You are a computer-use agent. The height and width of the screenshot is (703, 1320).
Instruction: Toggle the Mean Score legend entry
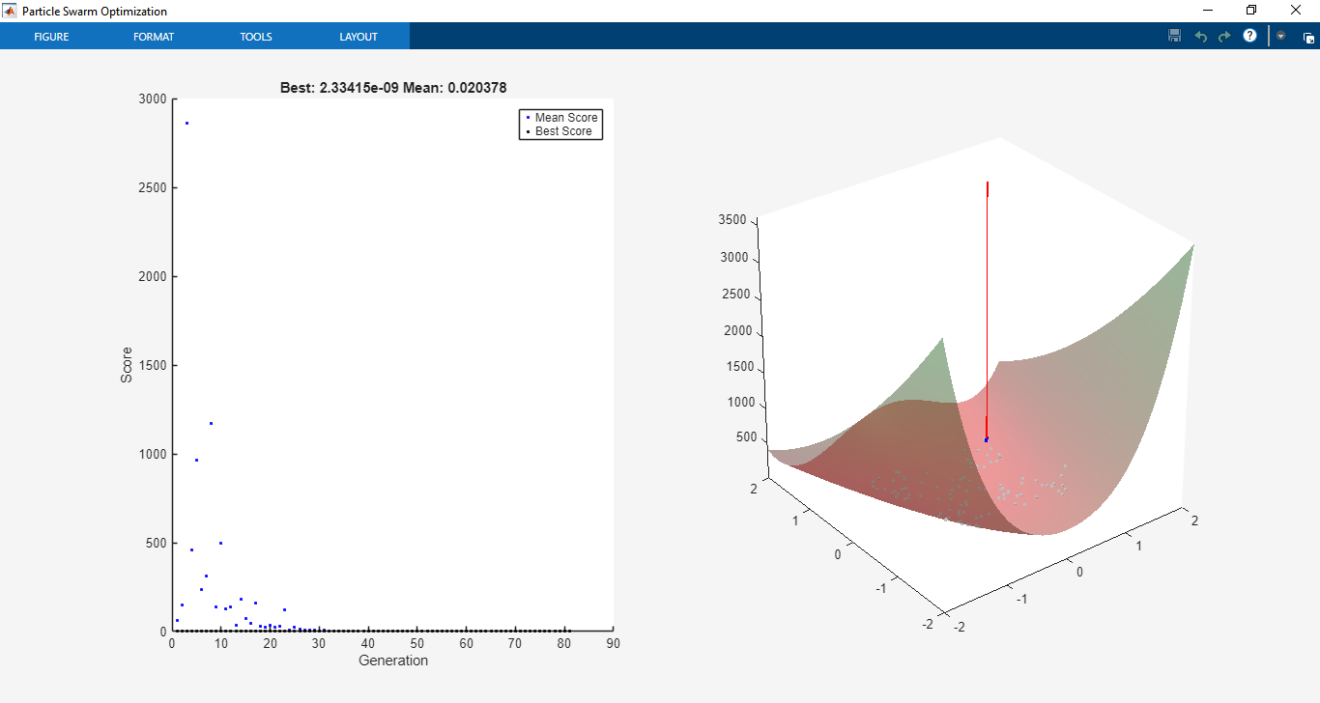click(565, 117)
